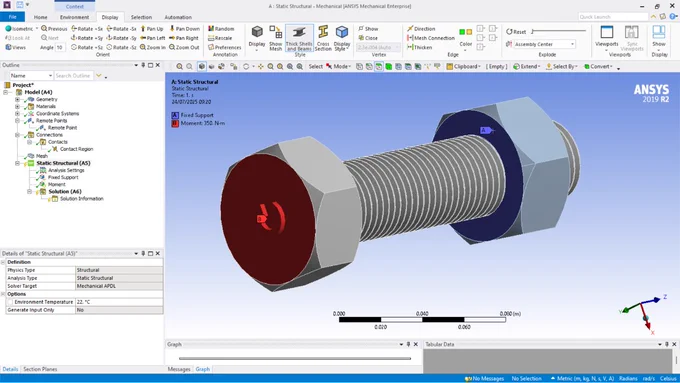This screenshot has height=383, width=680.
Task: Rotate view -Sy
Action: tap(121, 38)
